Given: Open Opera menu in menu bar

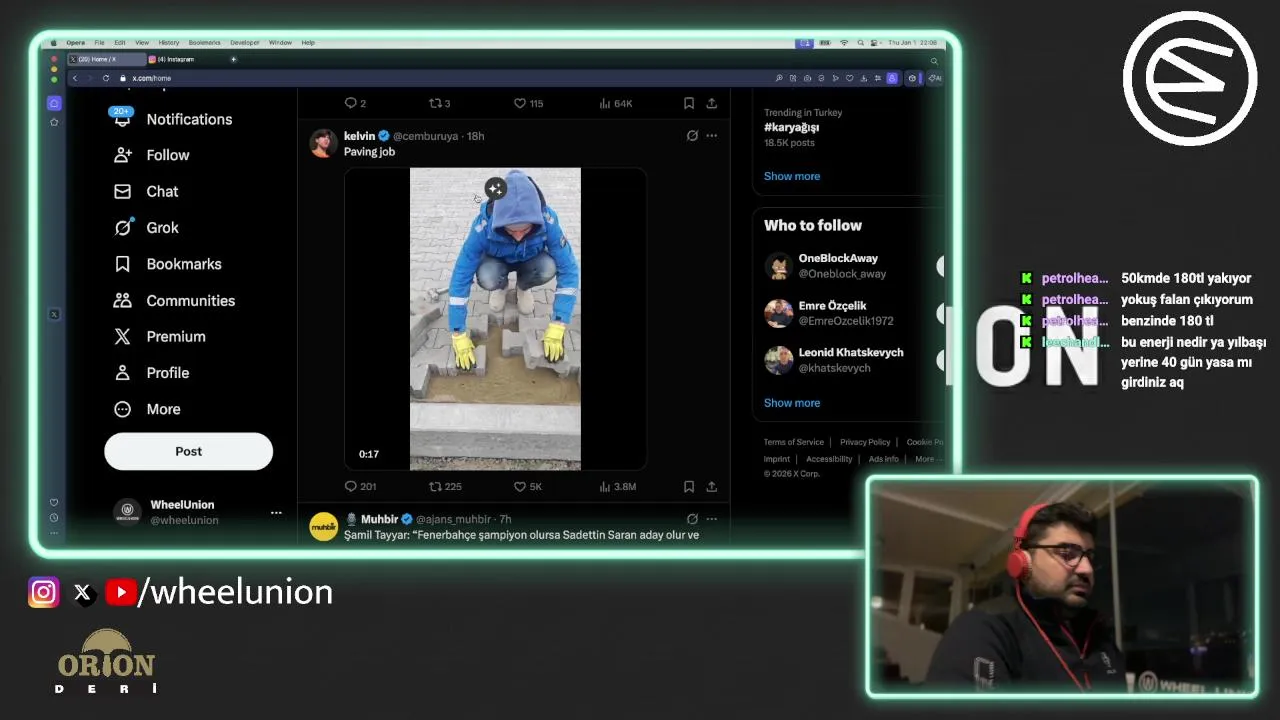Looking at the screenshot, I should (76, 43).
